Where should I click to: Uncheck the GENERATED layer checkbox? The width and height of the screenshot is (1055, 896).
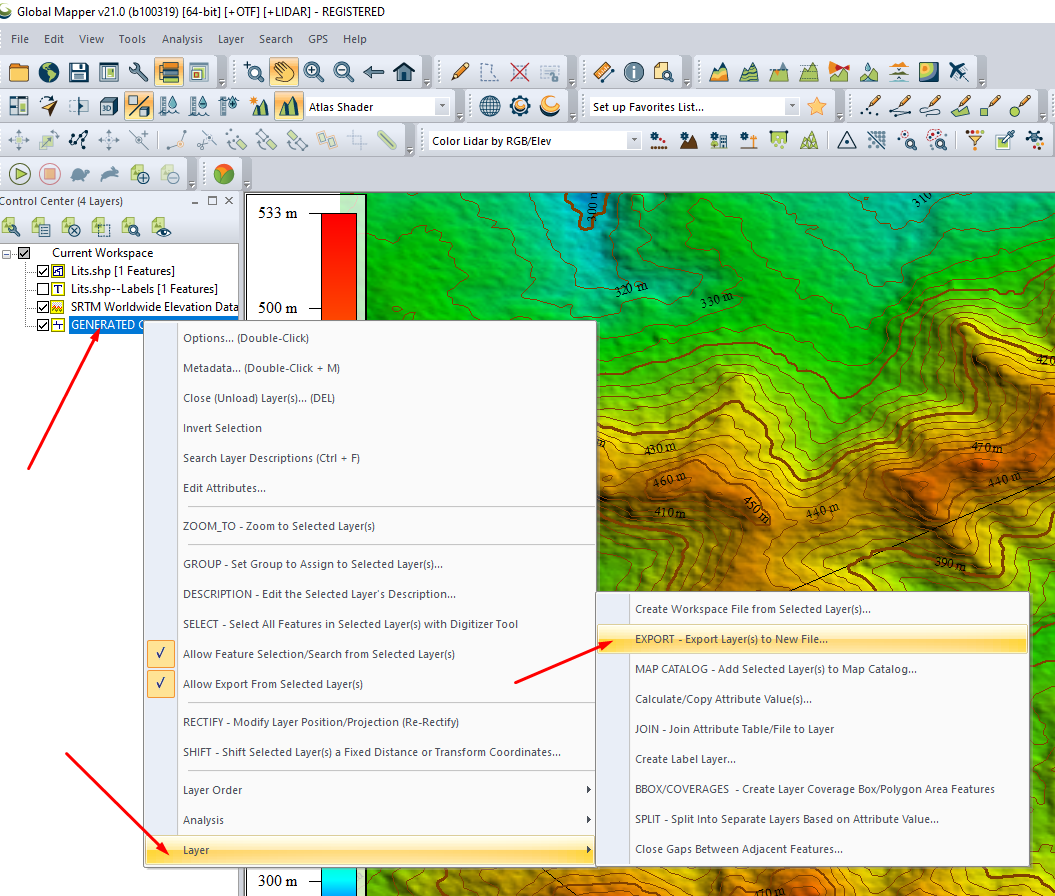tap(43, 325)
